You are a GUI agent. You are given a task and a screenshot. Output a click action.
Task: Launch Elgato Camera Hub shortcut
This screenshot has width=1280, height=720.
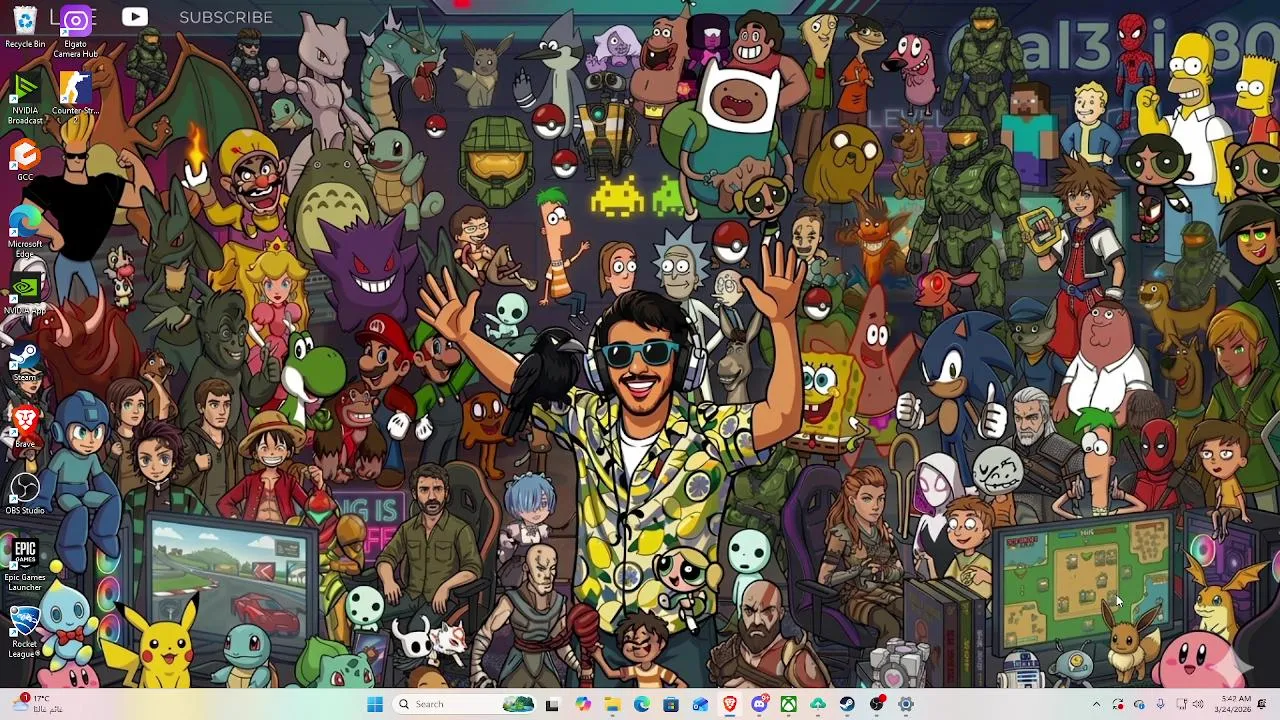75,31
